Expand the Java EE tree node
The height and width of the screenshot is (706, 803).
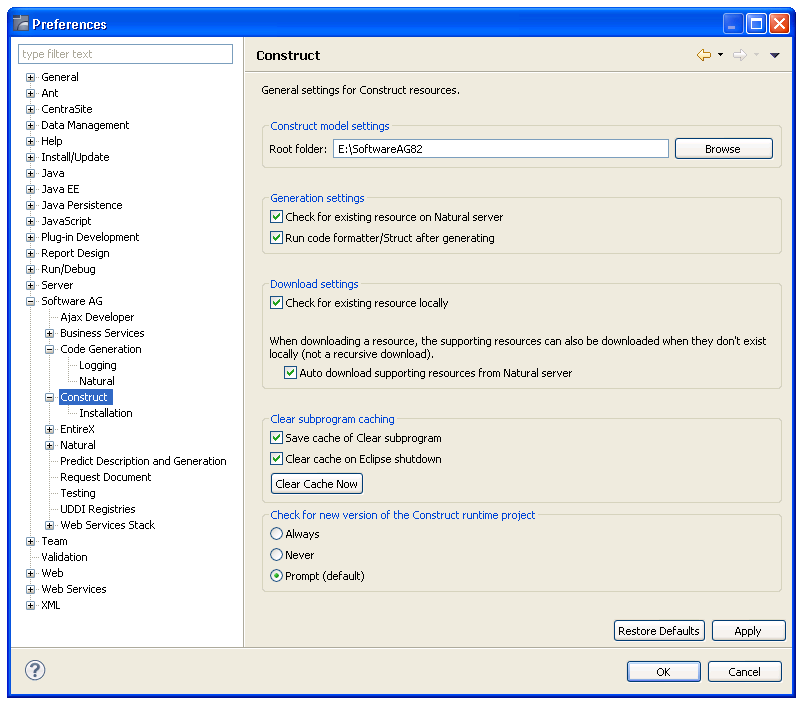[x=30, y=189]
